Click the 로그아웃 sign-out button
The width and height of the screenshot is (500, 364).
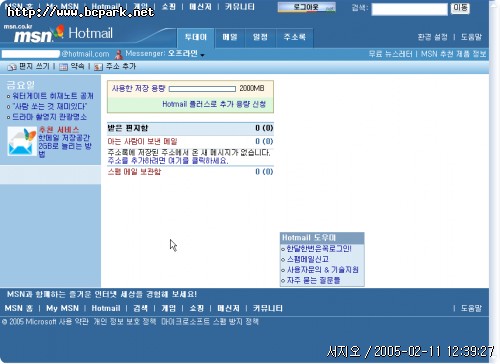coord(306,7)
